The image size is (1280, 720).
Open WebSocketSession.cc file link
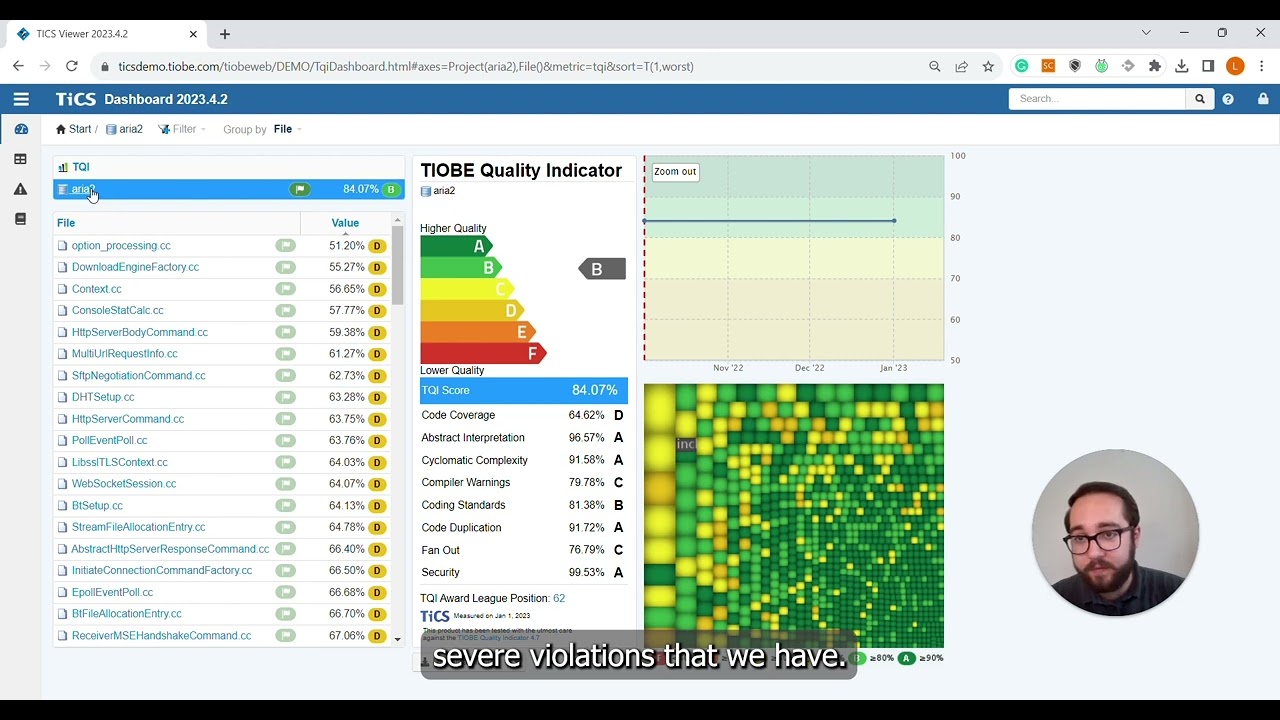[x=124, y=483]
